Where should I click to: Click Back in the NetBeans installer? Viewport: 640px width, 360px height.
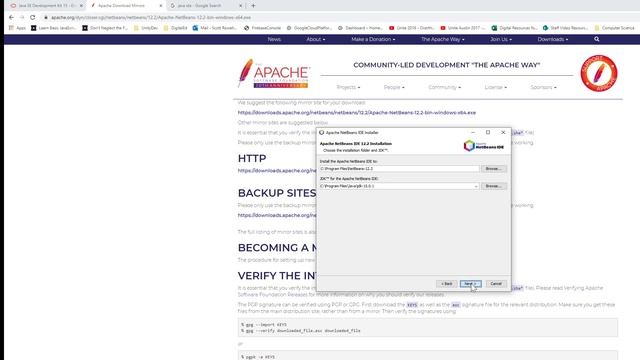[x=447, y=284]
